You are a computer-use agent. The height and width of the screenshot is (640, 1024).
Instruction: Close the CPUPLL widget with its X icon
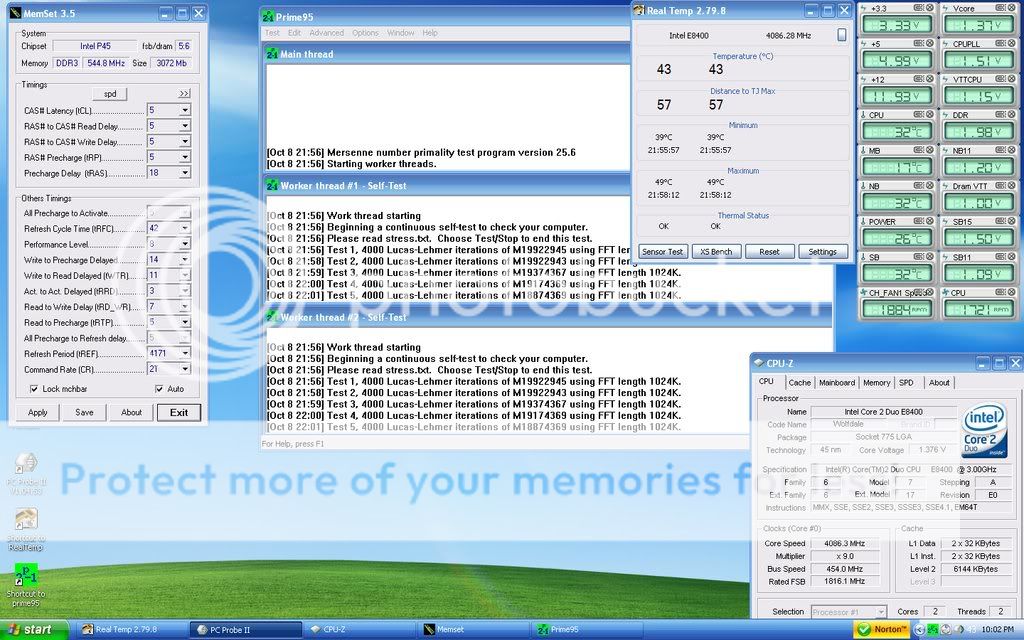(1011, 43)
